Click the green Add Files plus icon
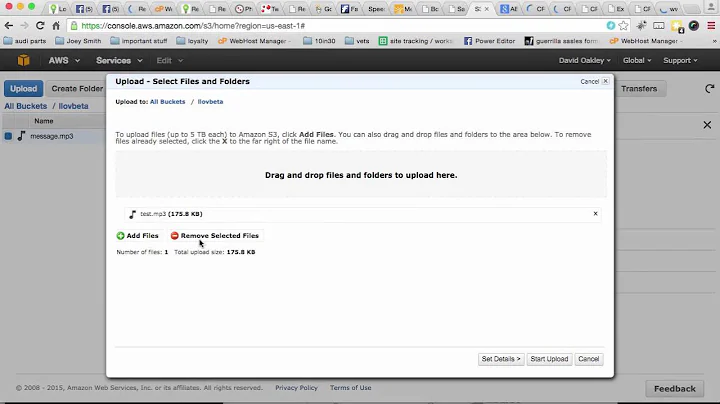Viewport: 720px width, 404px height. coord(120,236)
